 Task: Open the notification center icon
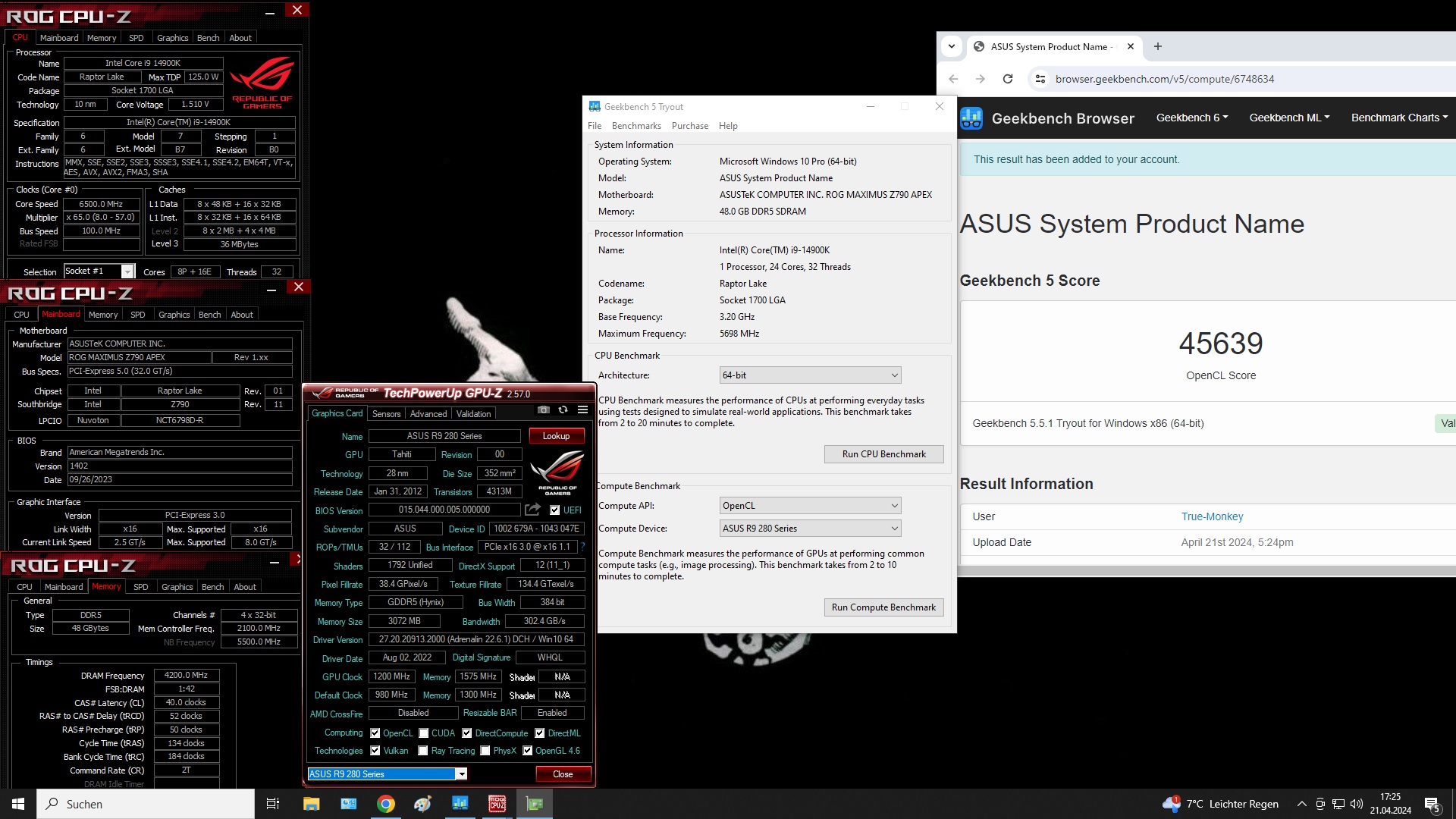(1432, 804)
